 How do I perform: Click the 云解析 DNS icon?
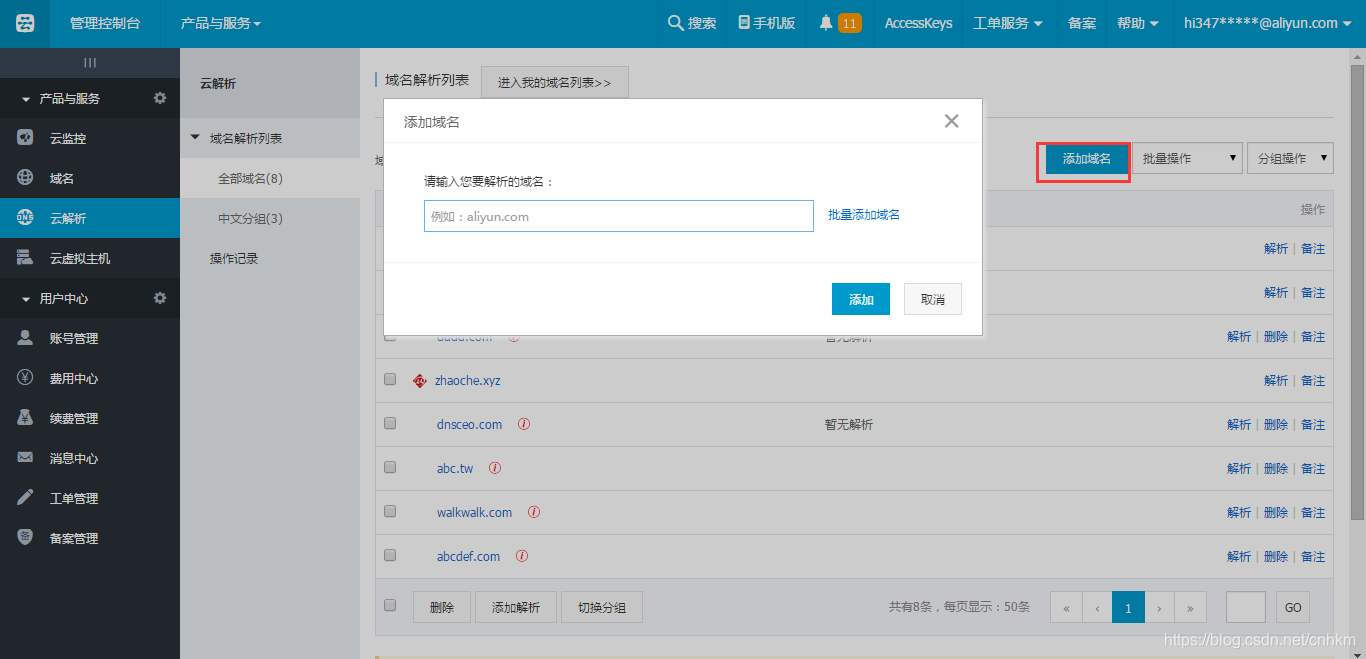click(25, 218)
